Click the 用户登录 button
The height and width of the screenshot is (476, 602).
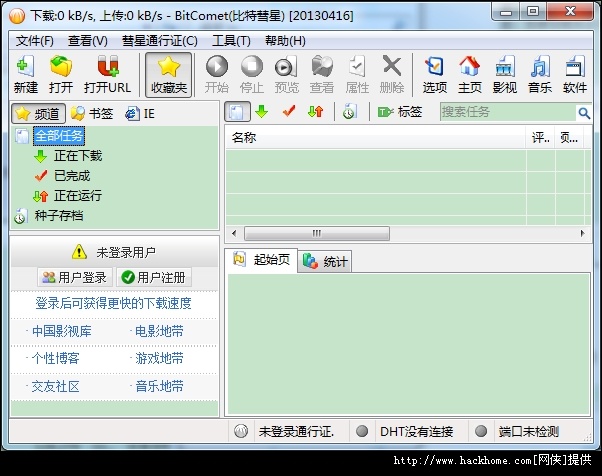tap(75, 277)
